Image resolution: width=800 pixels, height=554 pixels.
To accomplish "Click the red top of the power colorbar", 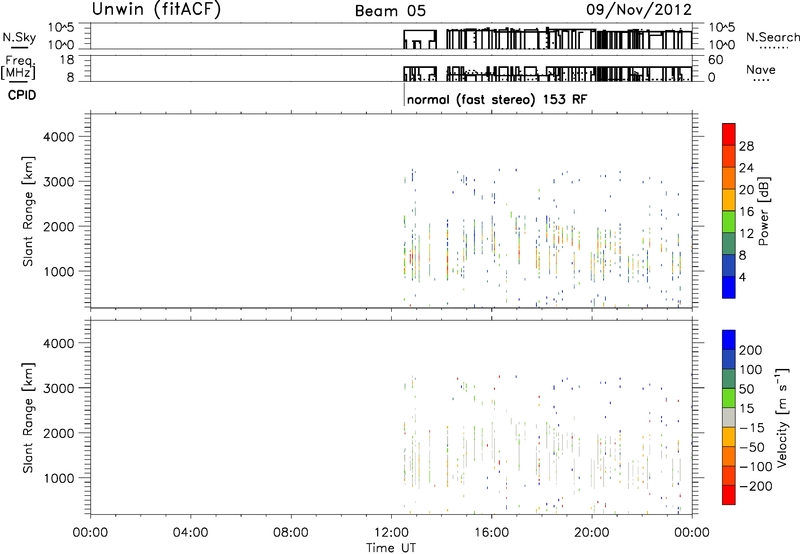I will coord(729,134).
